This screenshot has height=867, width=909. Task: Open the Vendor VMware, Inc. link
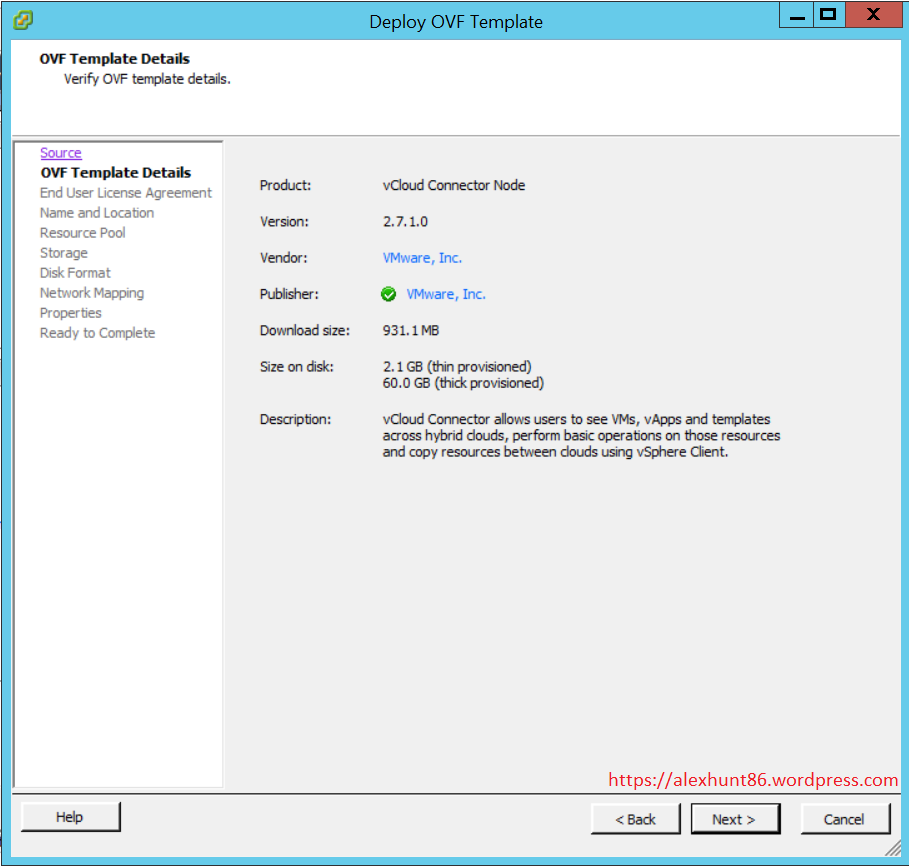point(422,258)
